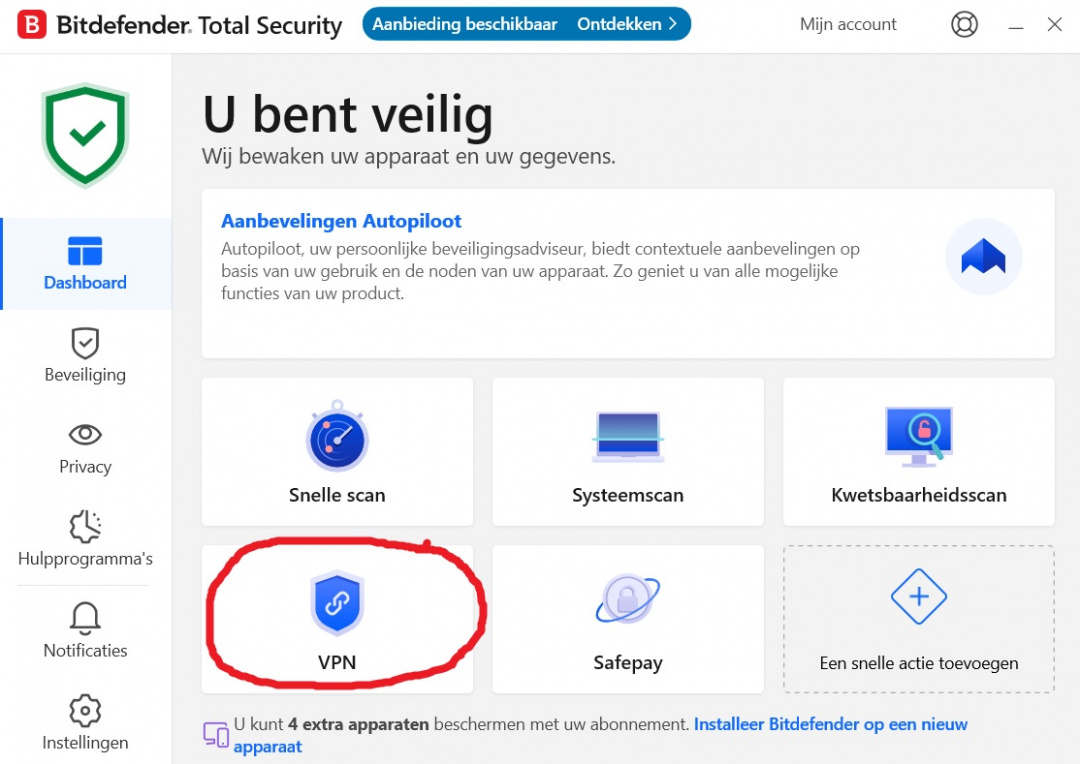Follow Installeer Bitdefender op een nieuw apparaat link
Viewport: 1080px width, 764px height.
click(601, 735)
